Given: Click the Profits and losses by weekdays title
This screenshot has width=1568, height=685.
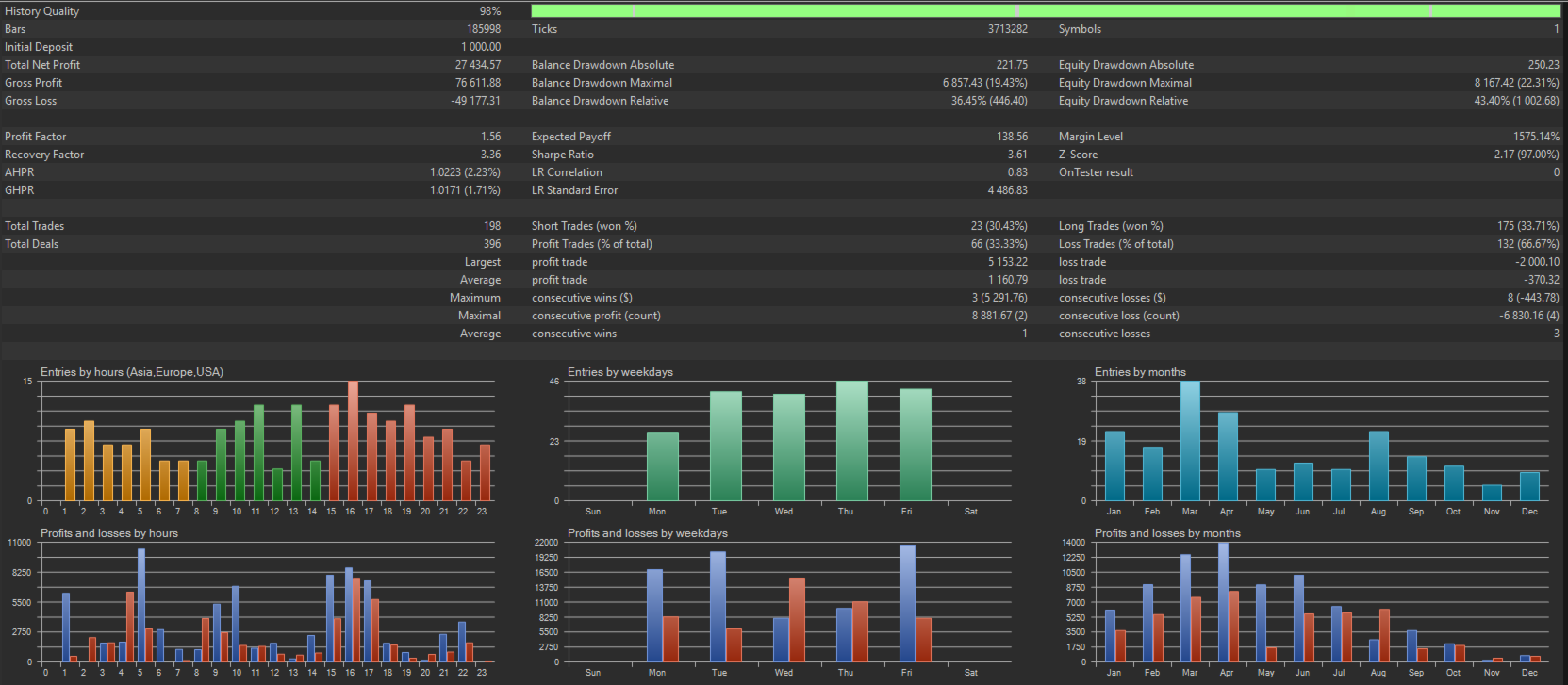Looking at the screenshot, I should click(648, 533).
